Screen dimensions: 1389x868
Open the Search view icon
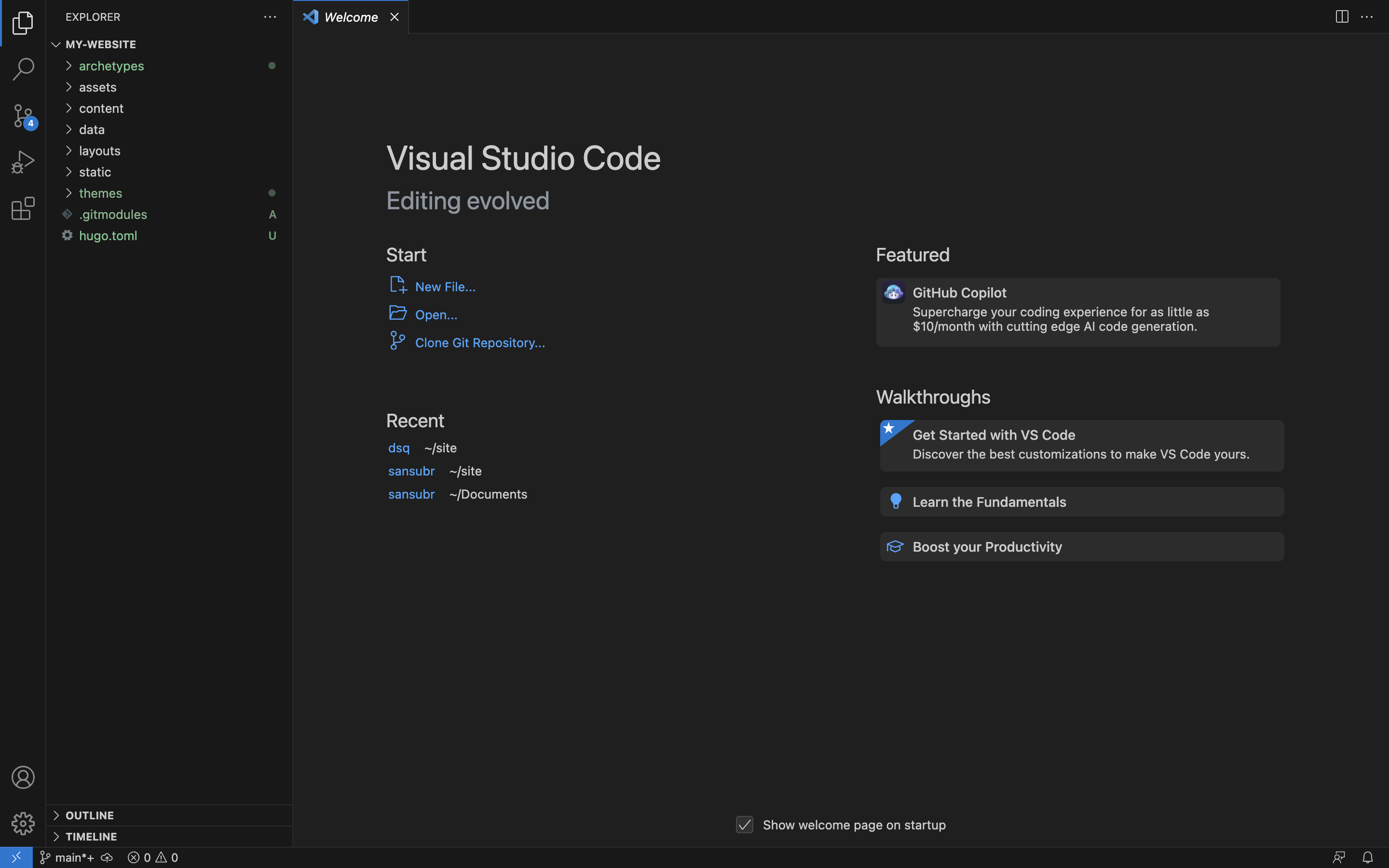pos(23,69)
